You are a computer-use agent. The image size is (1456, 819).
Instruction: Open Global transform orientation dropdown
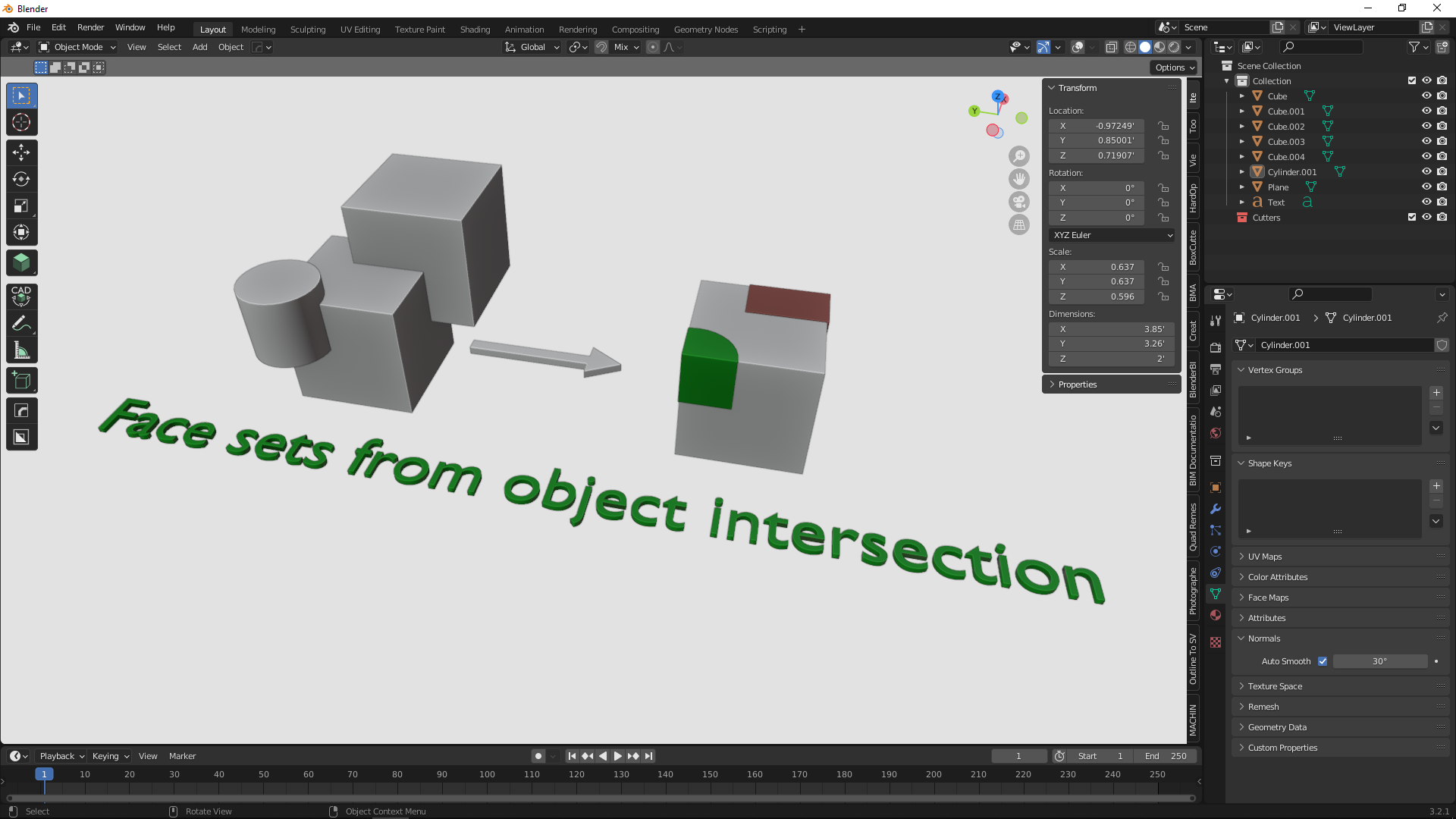pyautogui.click(x=532, y=47)
